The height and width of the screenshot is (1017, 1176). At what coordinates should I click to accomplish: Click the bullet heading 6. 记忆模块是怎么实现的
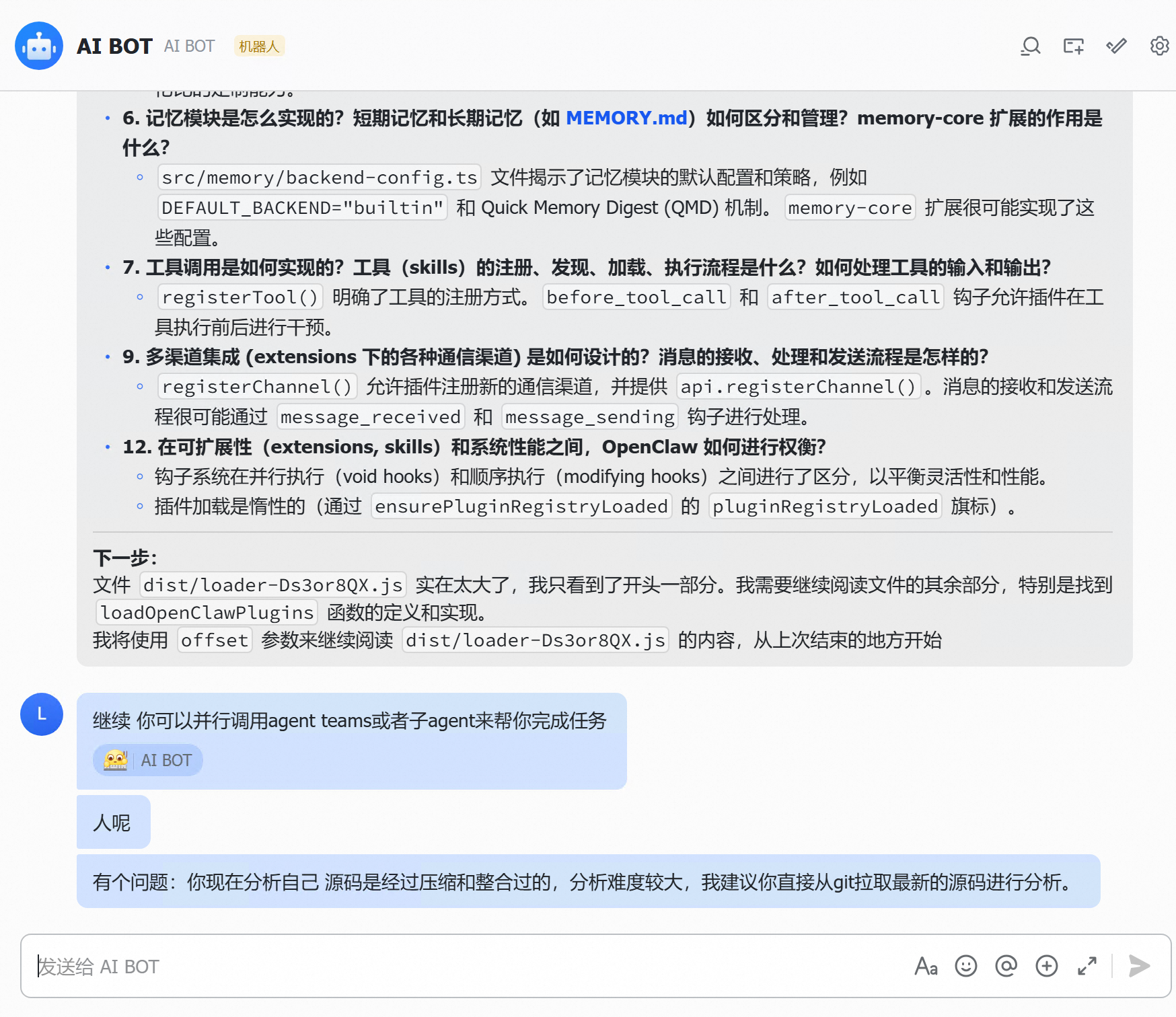pyautogui.click(x=612, y=133)
